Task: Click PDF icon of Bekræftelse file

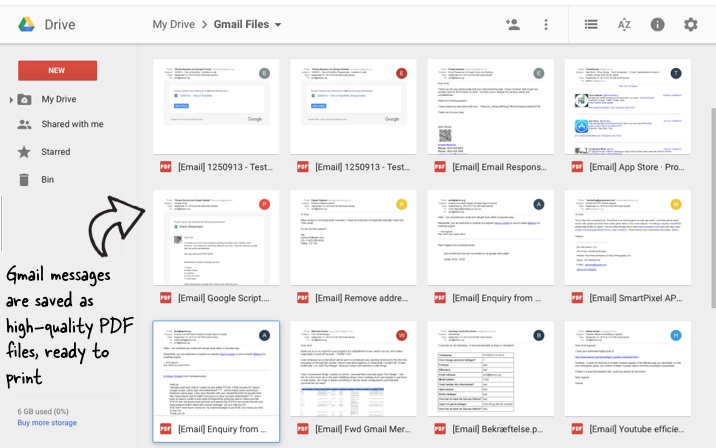Action: tap(440, 429)
